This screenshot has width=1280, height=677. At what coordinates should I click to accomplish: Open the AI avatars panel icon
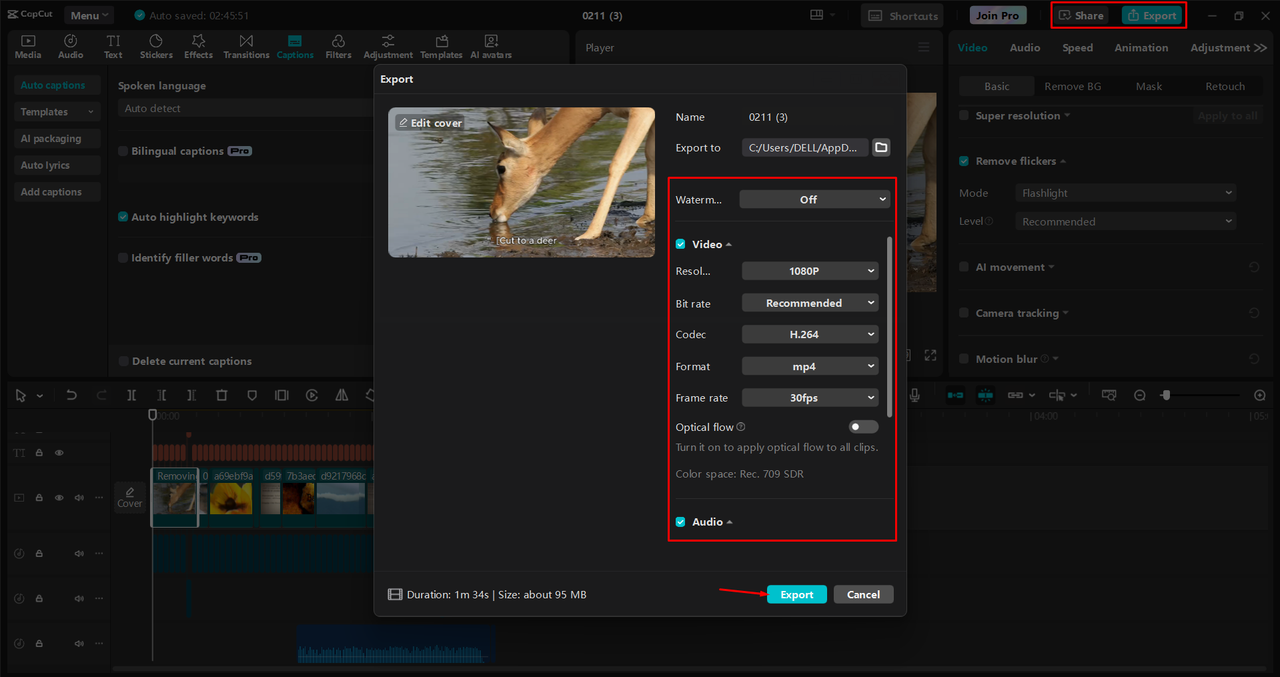click(x=491, y=41)
